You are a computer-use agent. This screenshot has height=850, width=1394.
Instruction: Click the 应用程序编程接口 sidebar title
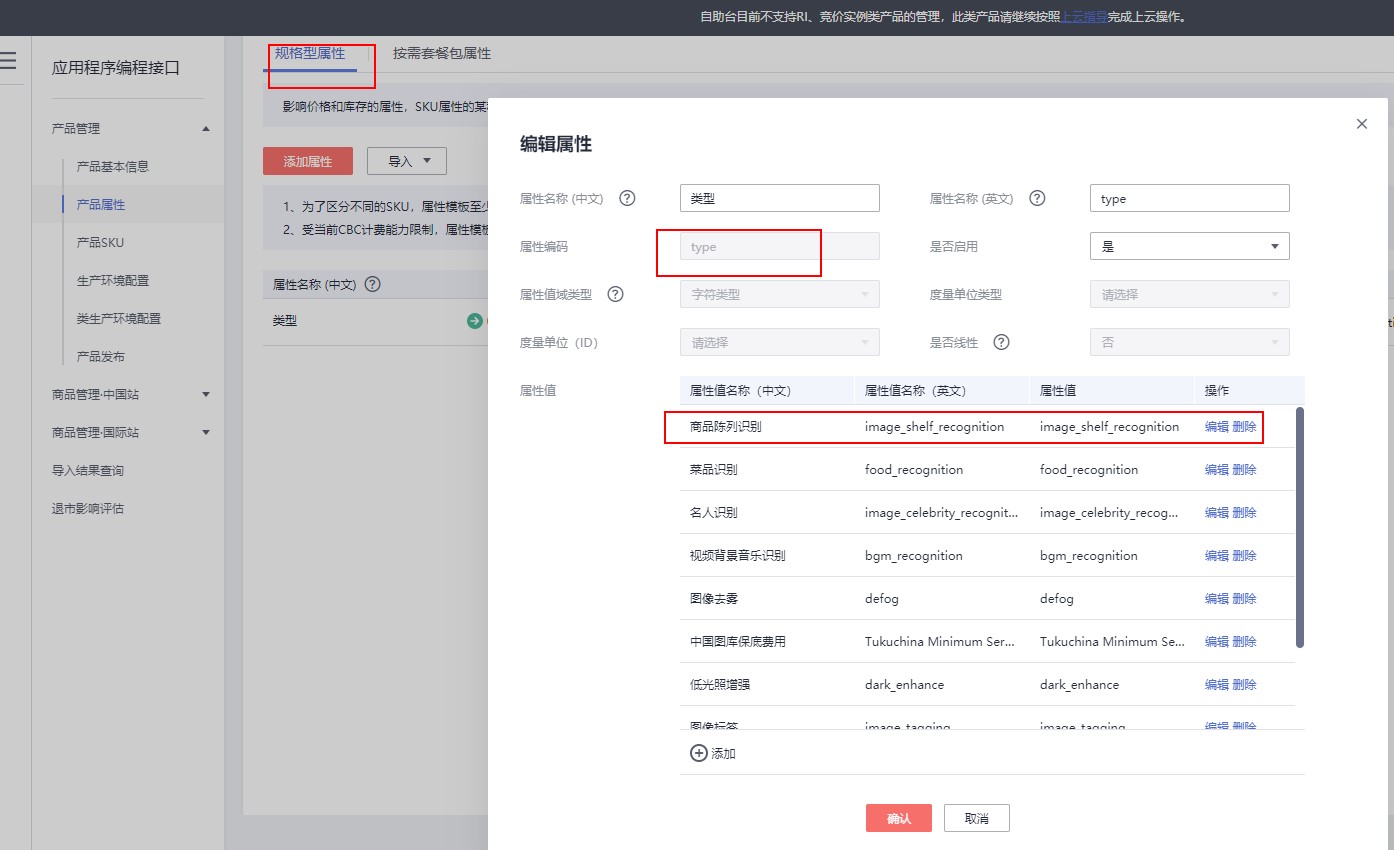pyautogui.click(x=116, y=68)
